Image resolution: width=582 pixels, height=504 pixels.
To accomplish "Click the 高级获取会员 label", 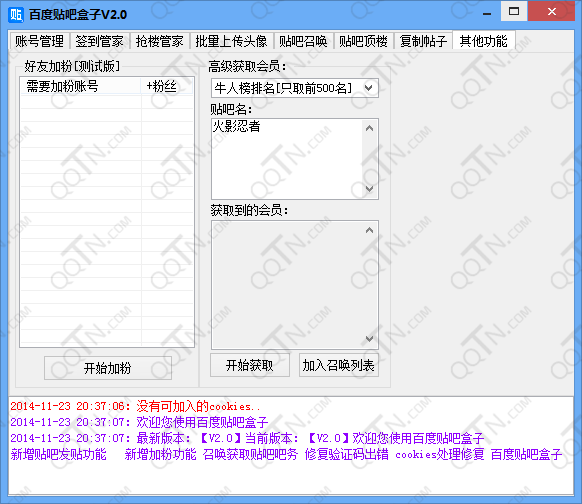I will pyautogui.click(x=247, y=66).
